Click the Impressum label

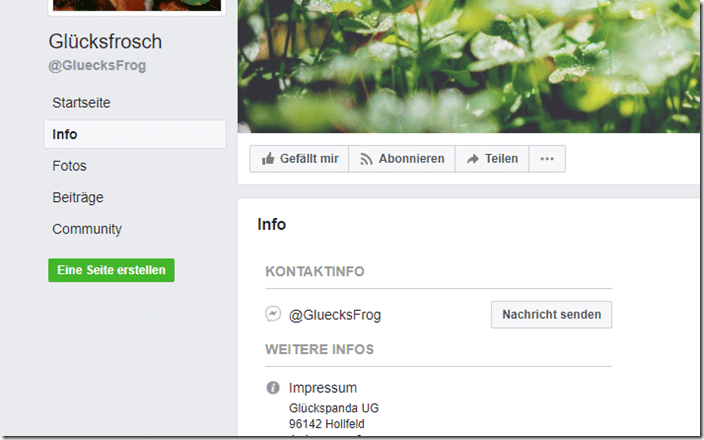pos(323,387)
